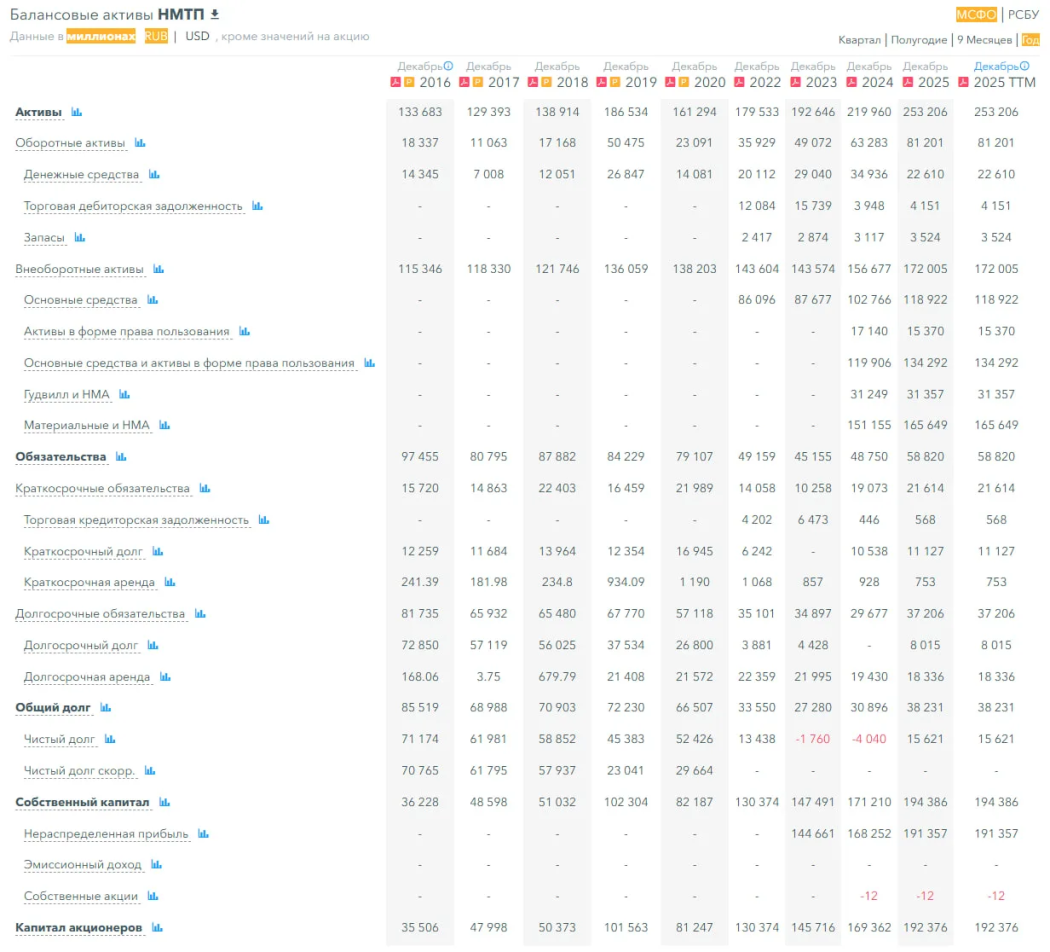Image resolution: width=1050 pixels, height=952 pixels.
Task: Open chart icon for Собственный капитал
Action: (164, 803)
